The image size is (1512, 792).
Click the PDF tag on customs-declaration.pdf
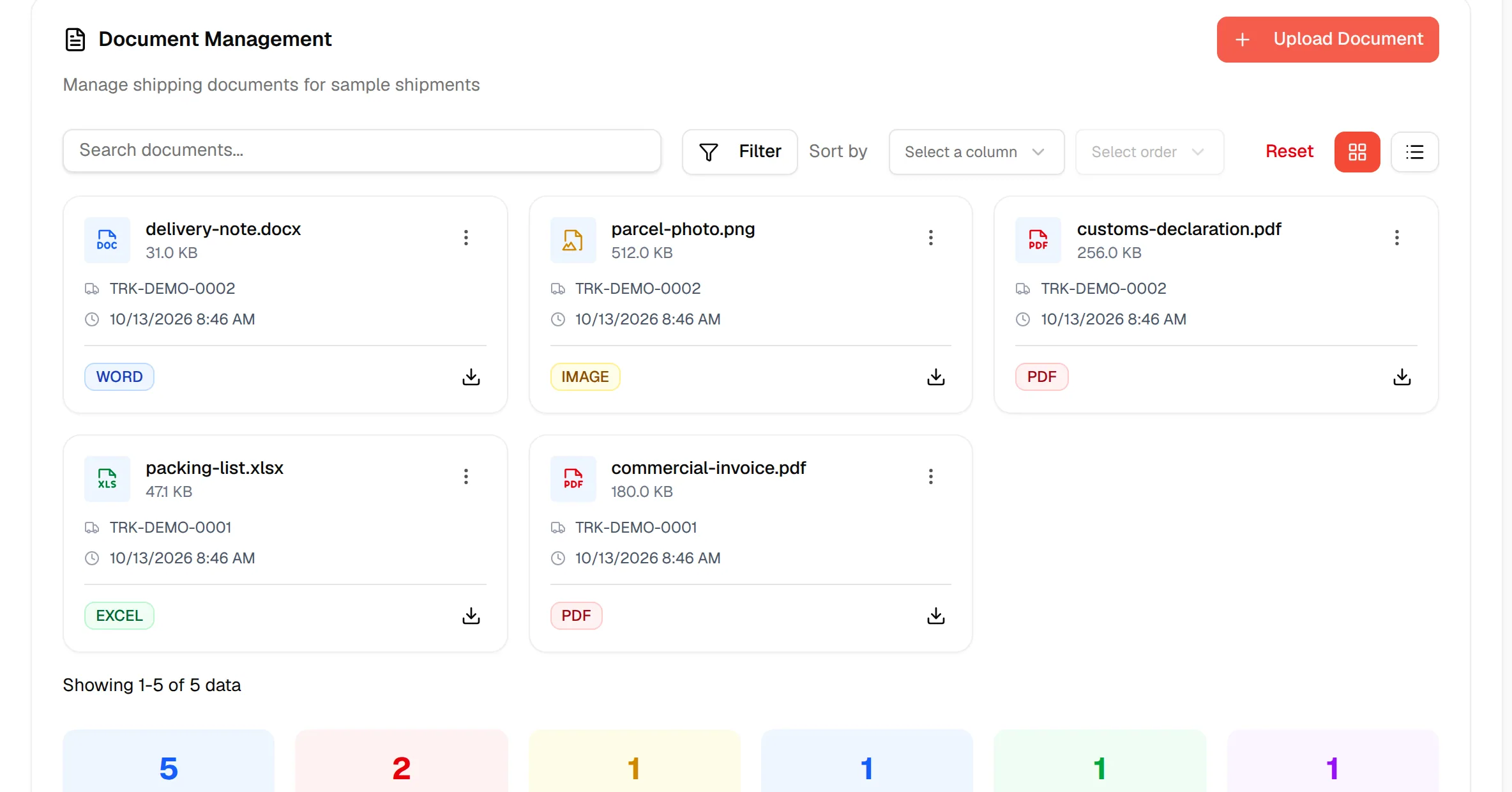point(1041,377)
